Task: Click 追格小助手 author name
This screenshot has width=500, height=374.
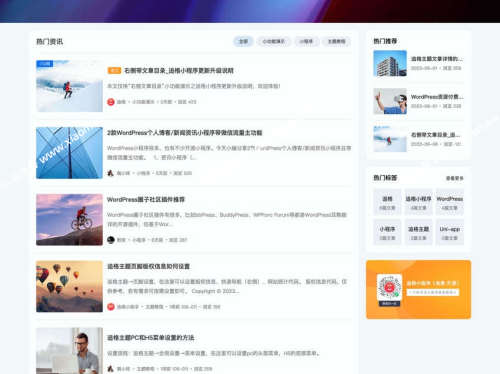Action: [x=128, y=307]
